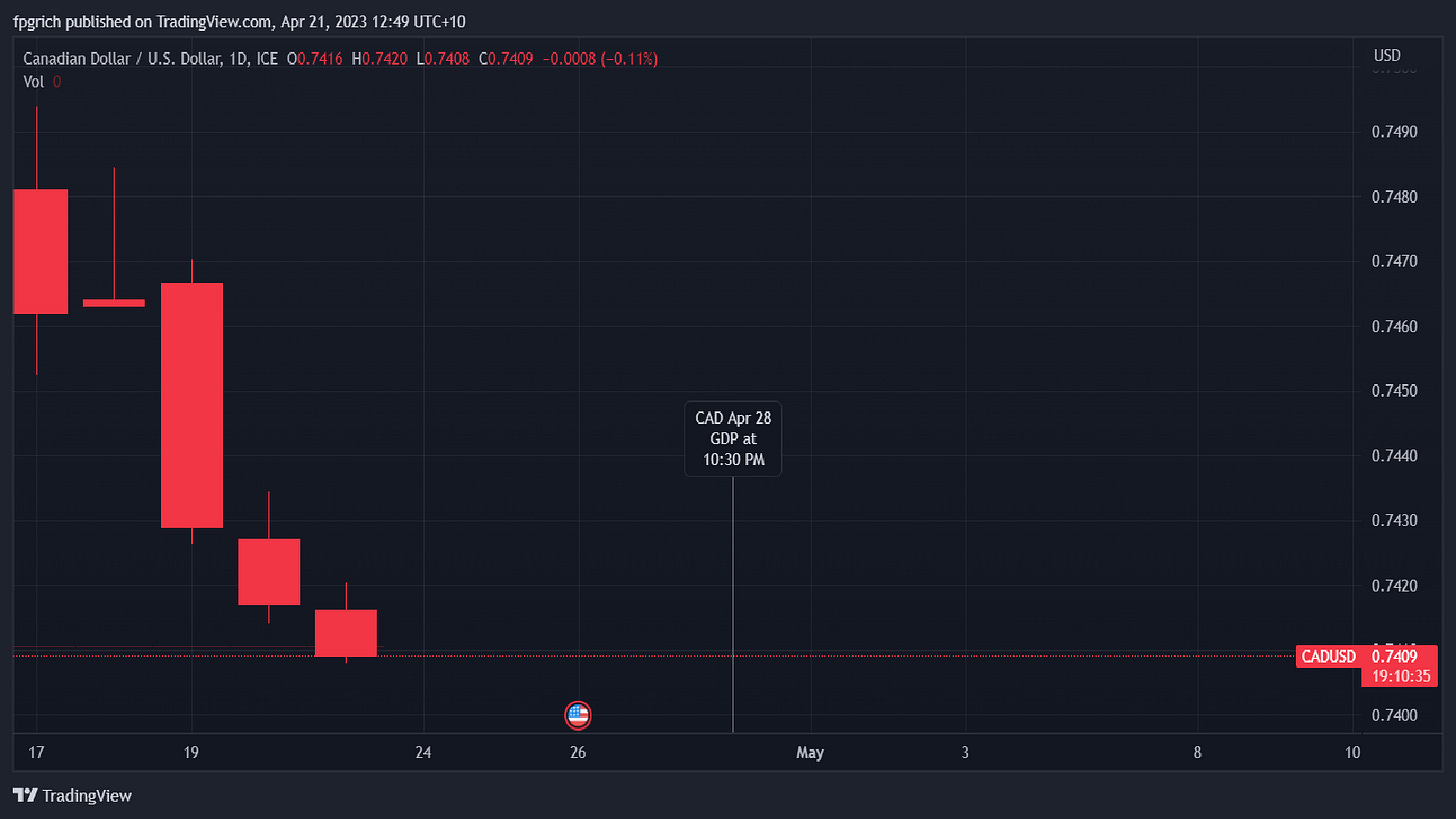Image resolution: width=1456 pixels, height=819 pixels.
Task: Select the first red candle on April 17
Action: pyautogui.click(x=40, y=250)
